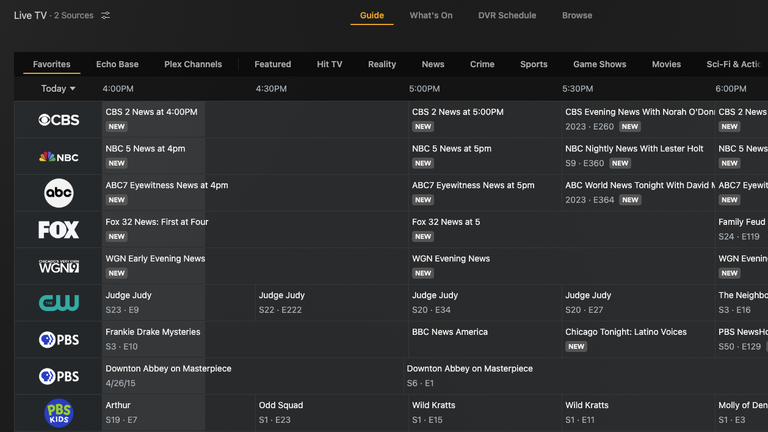Image resolution: width=768 pixels, height=432 pixels.
Task: Select the News category tab
Action: pyautogui.click(x=433, y=64)
